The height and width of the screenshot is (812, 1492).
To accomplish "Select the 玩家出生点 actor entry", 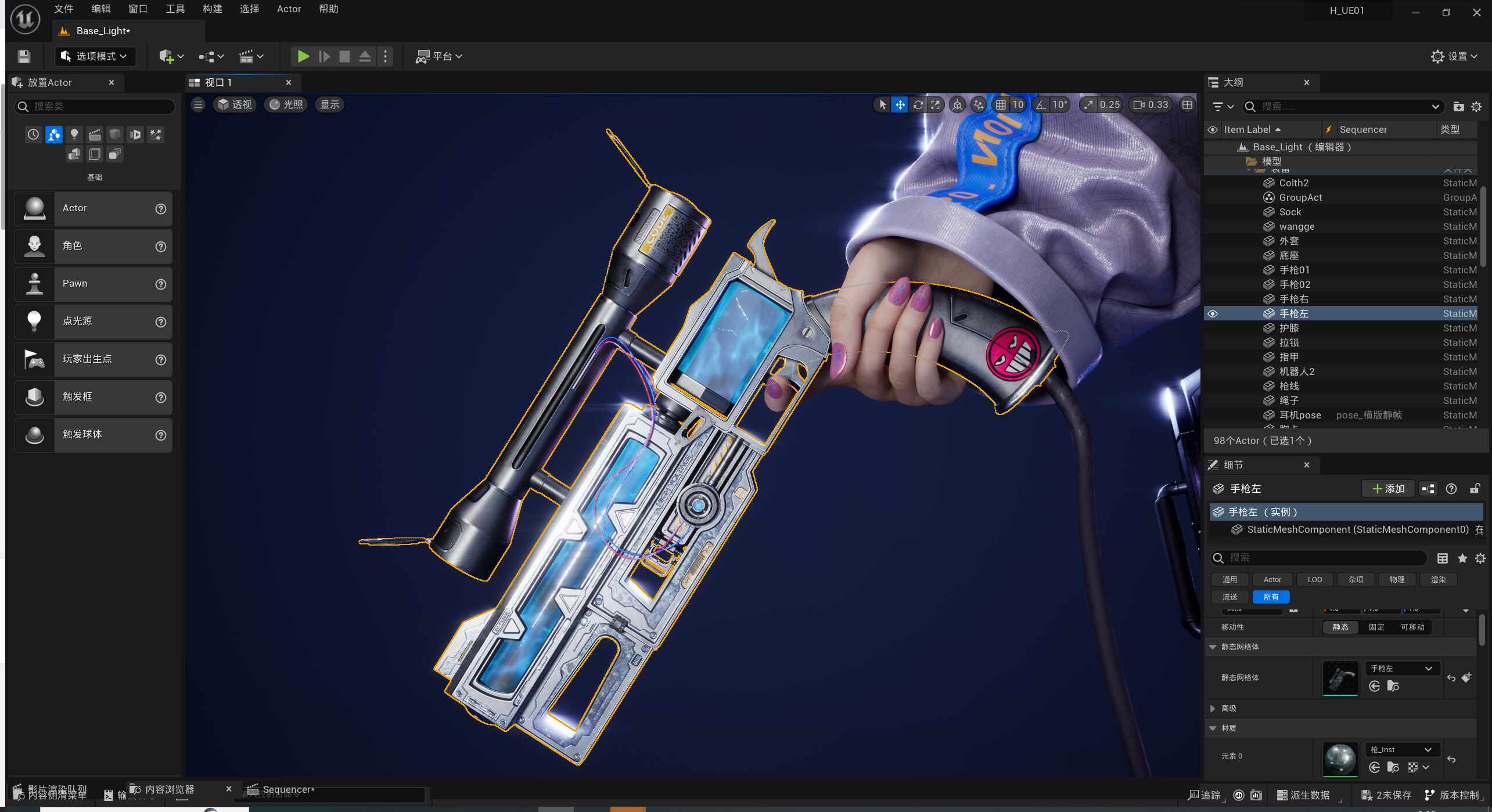I will pyautogui.click(x=94, y=360).
